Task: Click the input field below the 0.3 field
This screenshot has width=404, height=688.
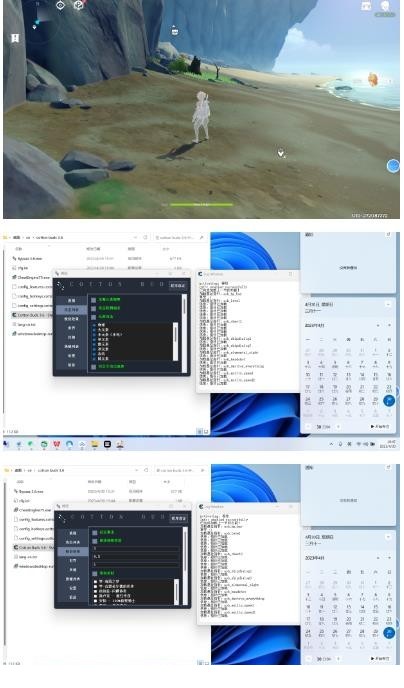Action: 136,564
